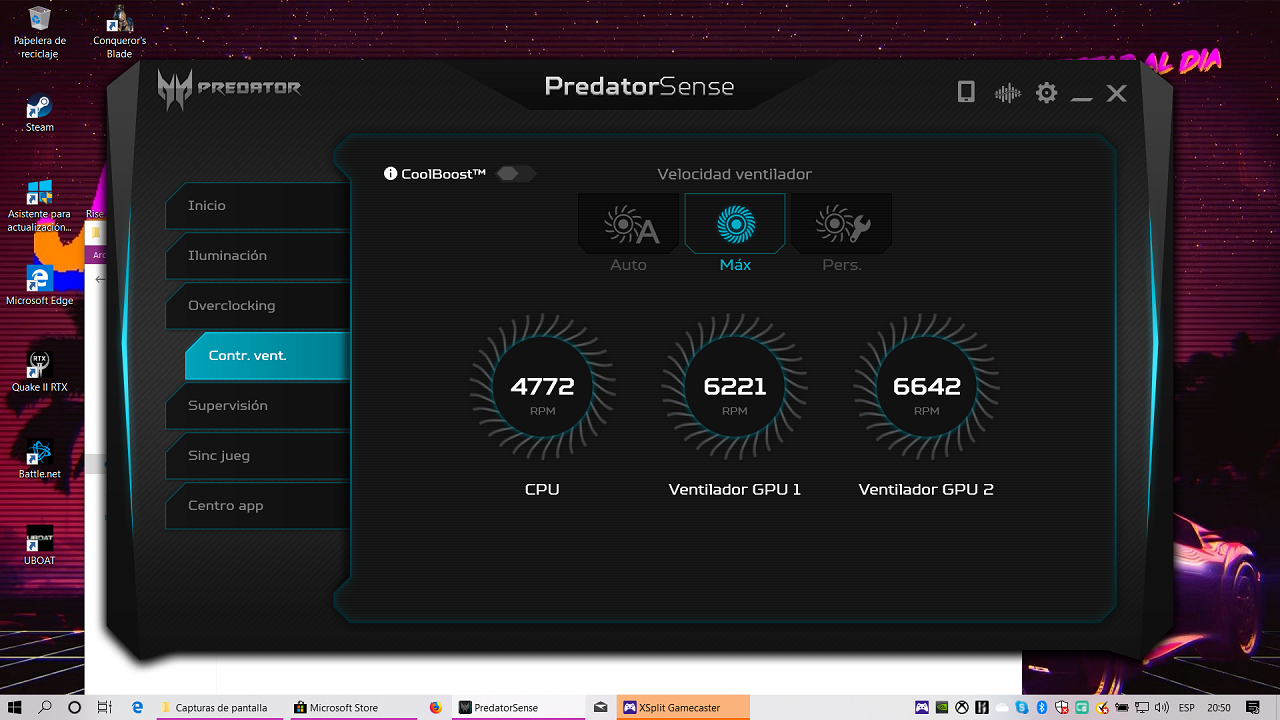The image size is (1280, 720).
Task: Open Steam desktop shortcut
Action: (40, 112)
